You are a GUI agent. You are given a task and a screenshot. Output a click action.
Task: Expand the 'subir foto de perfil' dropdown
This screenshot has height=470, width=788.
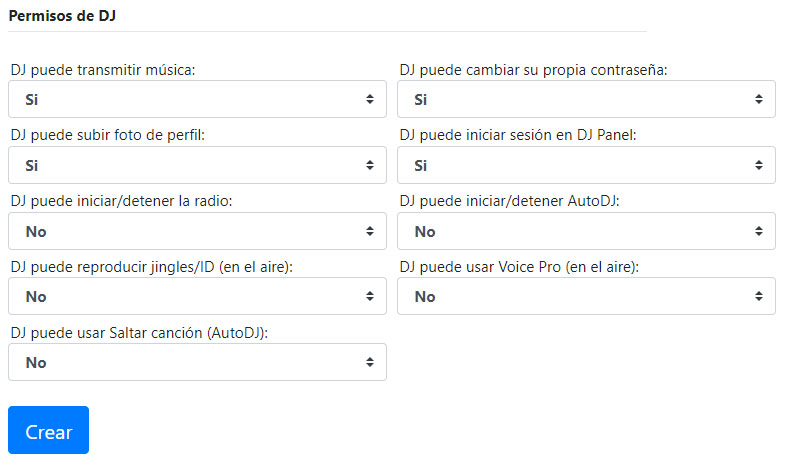coord(197,166)
